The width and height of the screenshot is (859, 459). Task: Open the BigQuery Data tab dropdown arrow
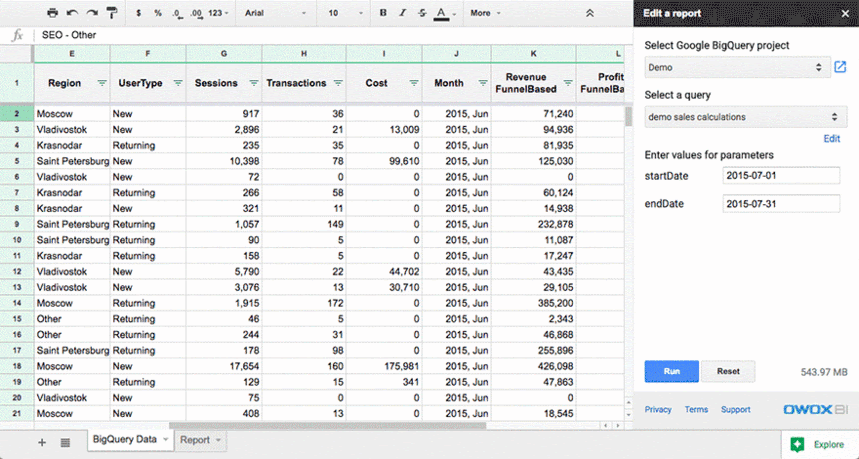[166, 440]
